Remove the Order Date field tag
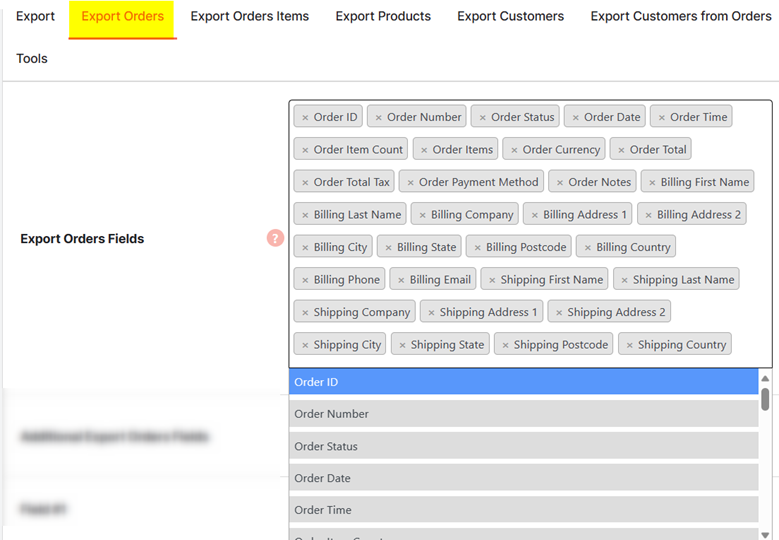Viewport: 779px width, 540px height. coord(575,118)
